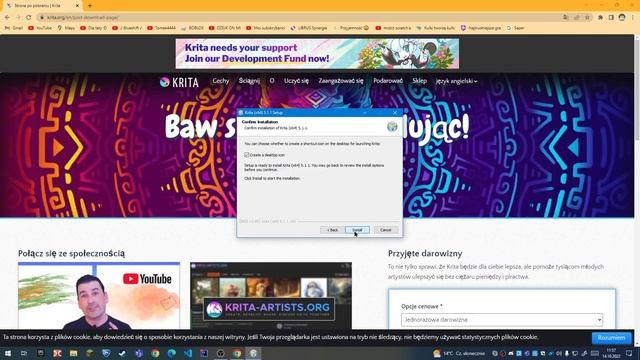Open the Podarować menu item
640x360 pixels.
click(388, 81)
